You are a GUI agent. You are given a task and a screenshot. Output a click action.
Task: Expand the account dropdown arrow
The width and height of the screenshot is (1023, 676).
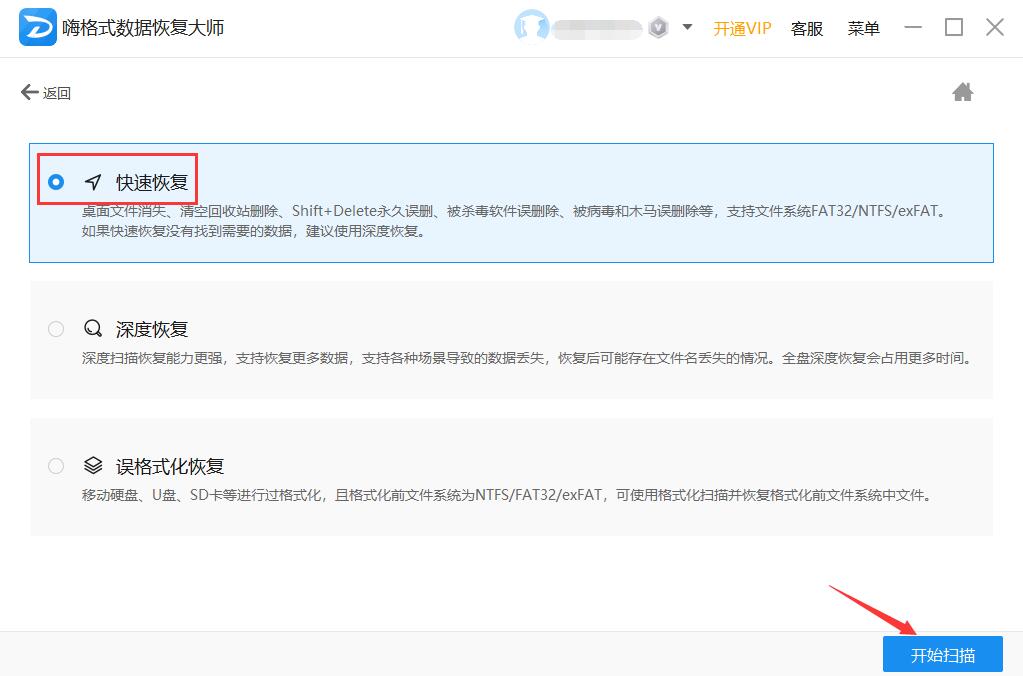tap(687, 29)
